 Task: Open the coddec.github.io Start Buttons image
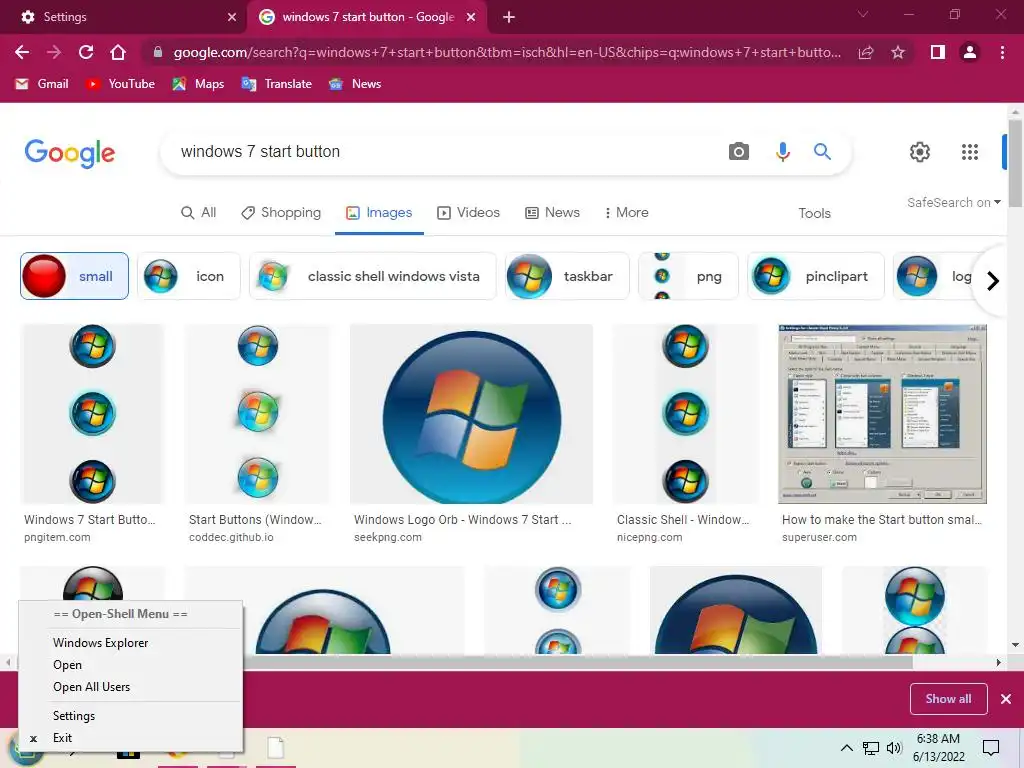(x=257, y=414)
